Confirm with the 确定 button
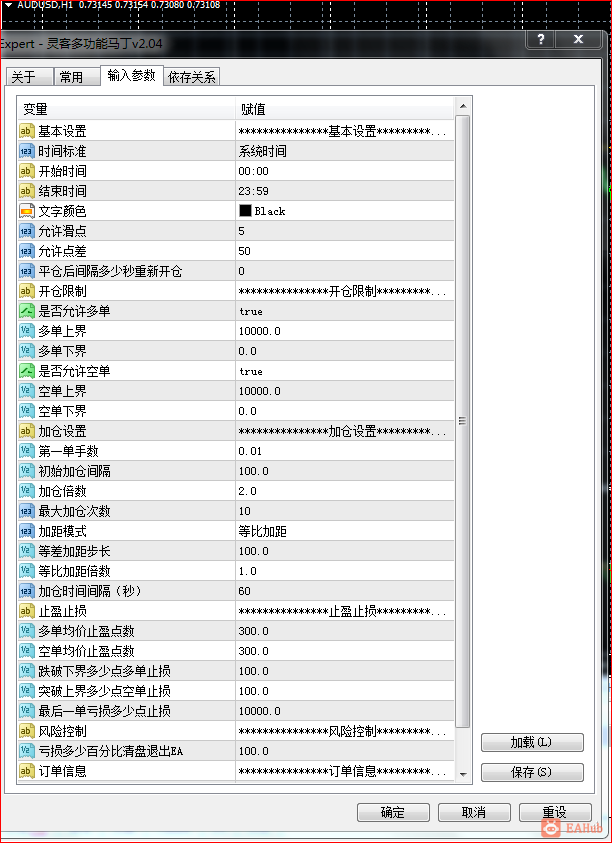 point(393,812)
